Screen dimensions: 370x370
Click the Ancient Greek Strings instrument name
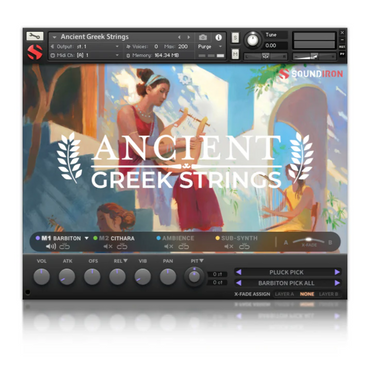(95, 37)
